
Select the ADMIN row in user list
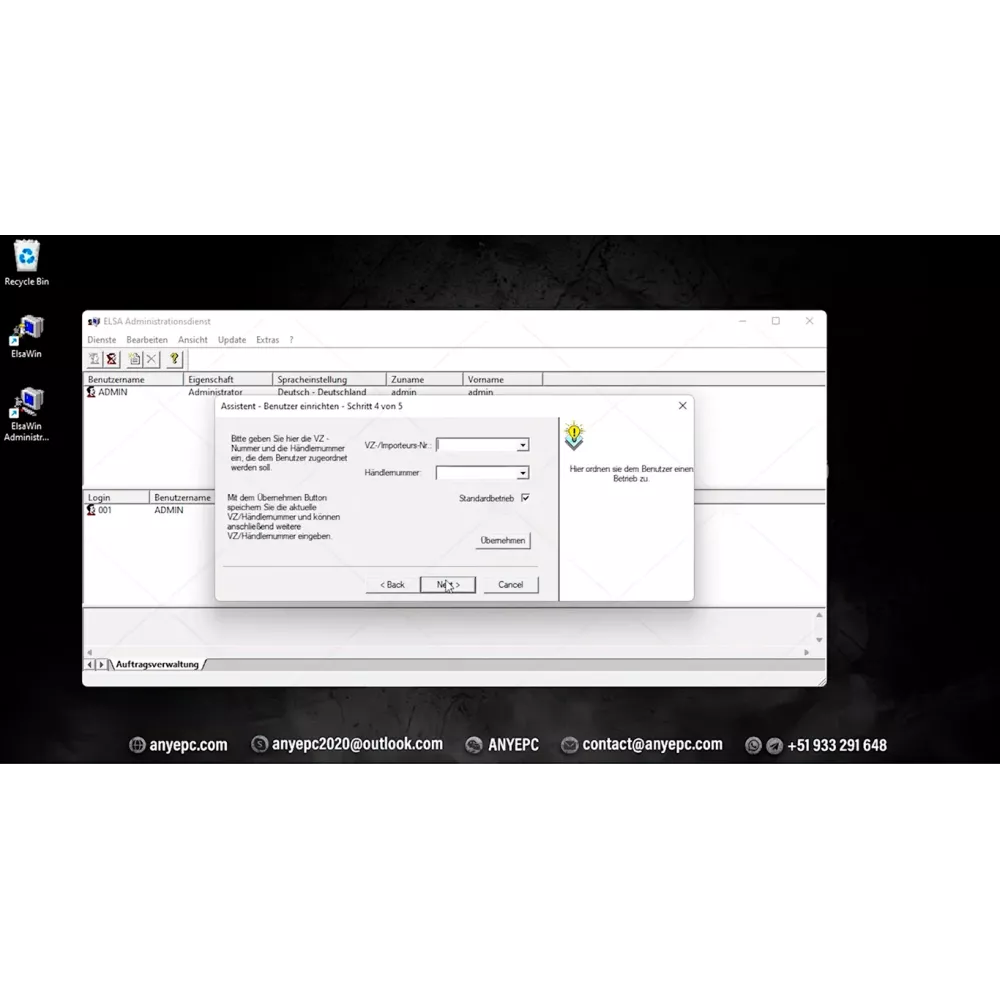[112, 393]
